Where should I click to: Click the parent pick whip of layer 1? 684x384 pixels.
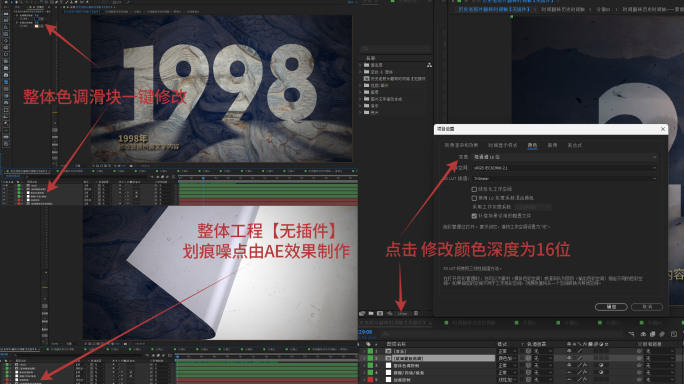tap(639, 351)
